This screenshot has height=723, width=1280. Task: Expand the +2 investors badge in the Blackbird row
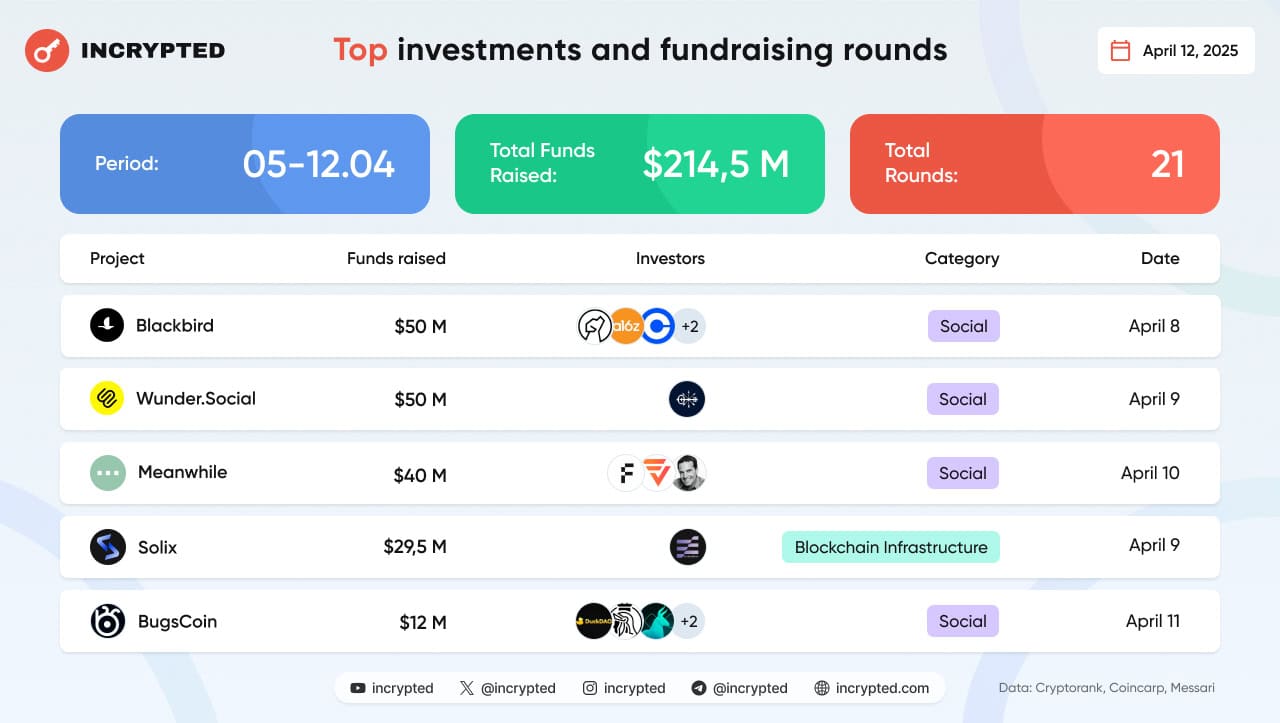coord(689,326)
